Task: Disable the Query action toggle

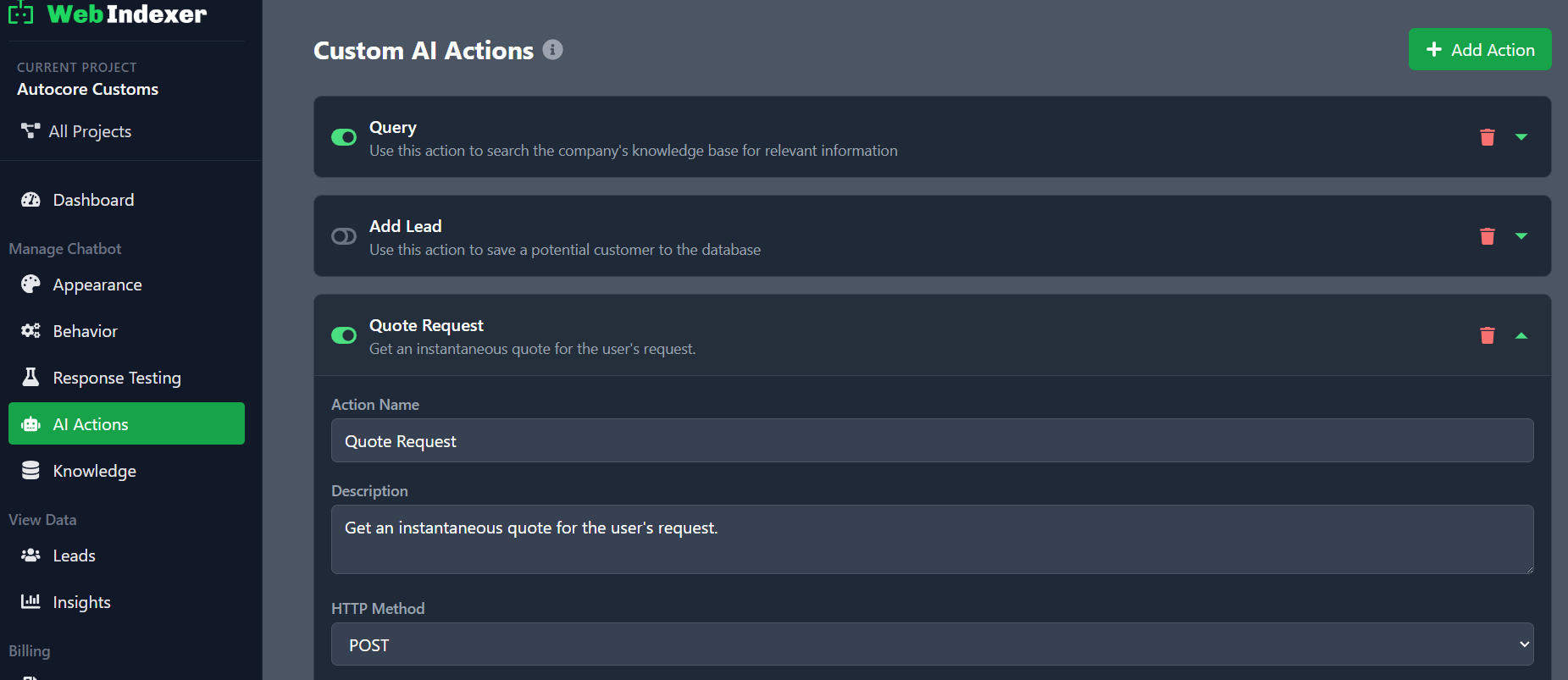Action: pos(343,136)
